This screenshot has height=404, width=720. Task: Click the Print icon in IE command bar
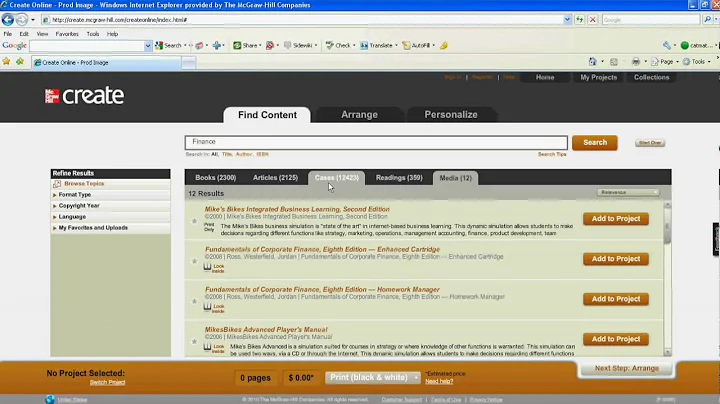tap(636, 62)
